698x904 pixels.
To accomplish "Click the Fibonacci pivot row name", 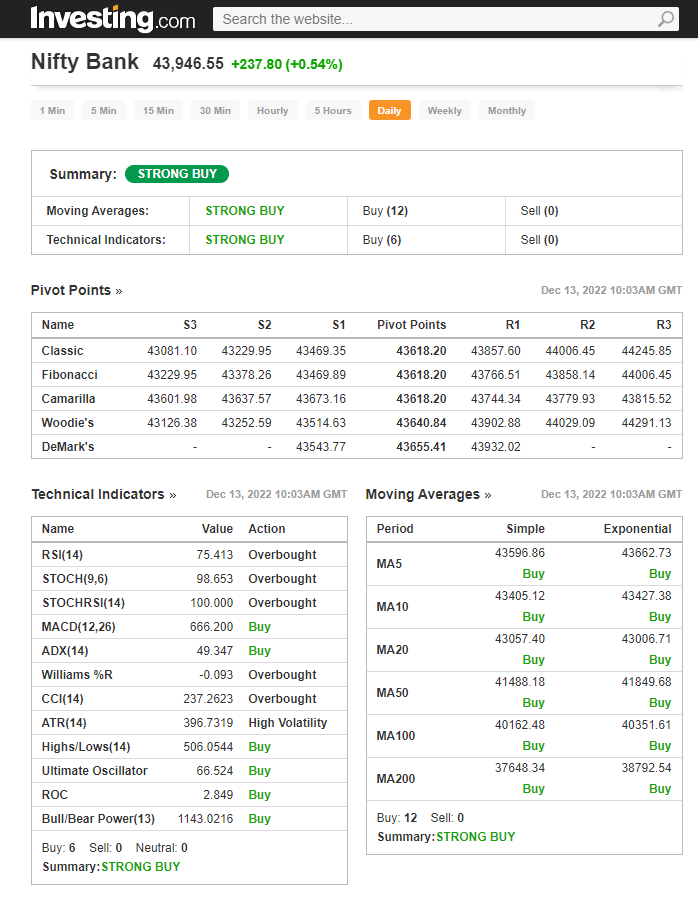I will click(x=70, y=375).
